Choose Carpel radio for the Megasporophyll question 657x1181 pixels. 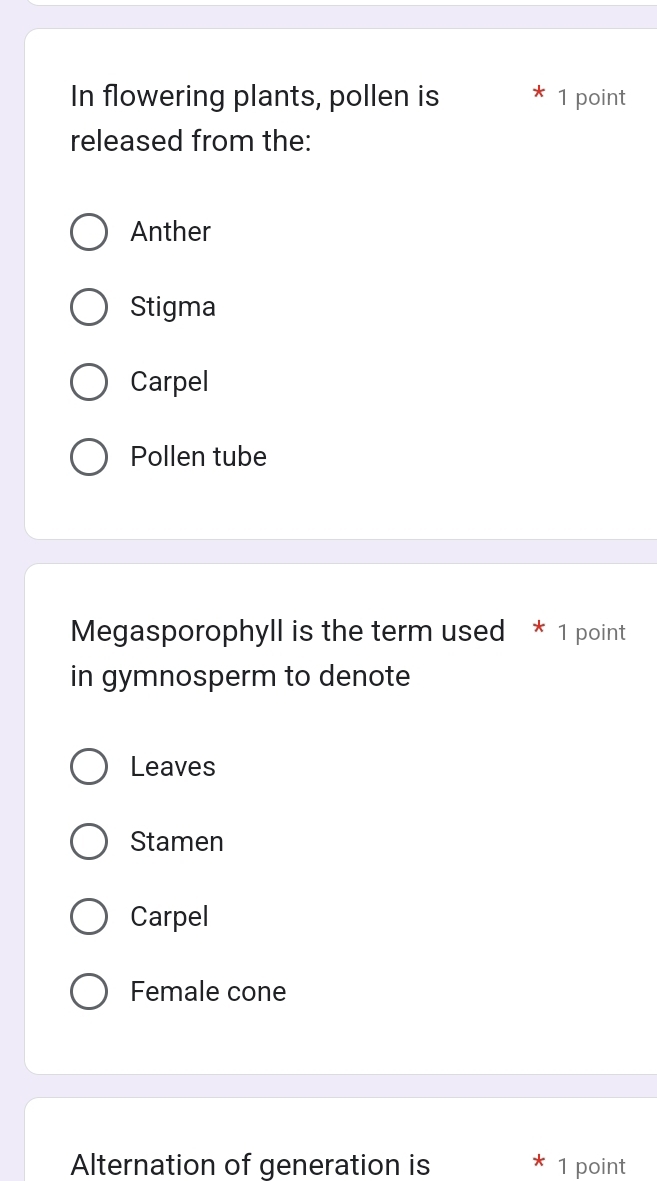89,917
